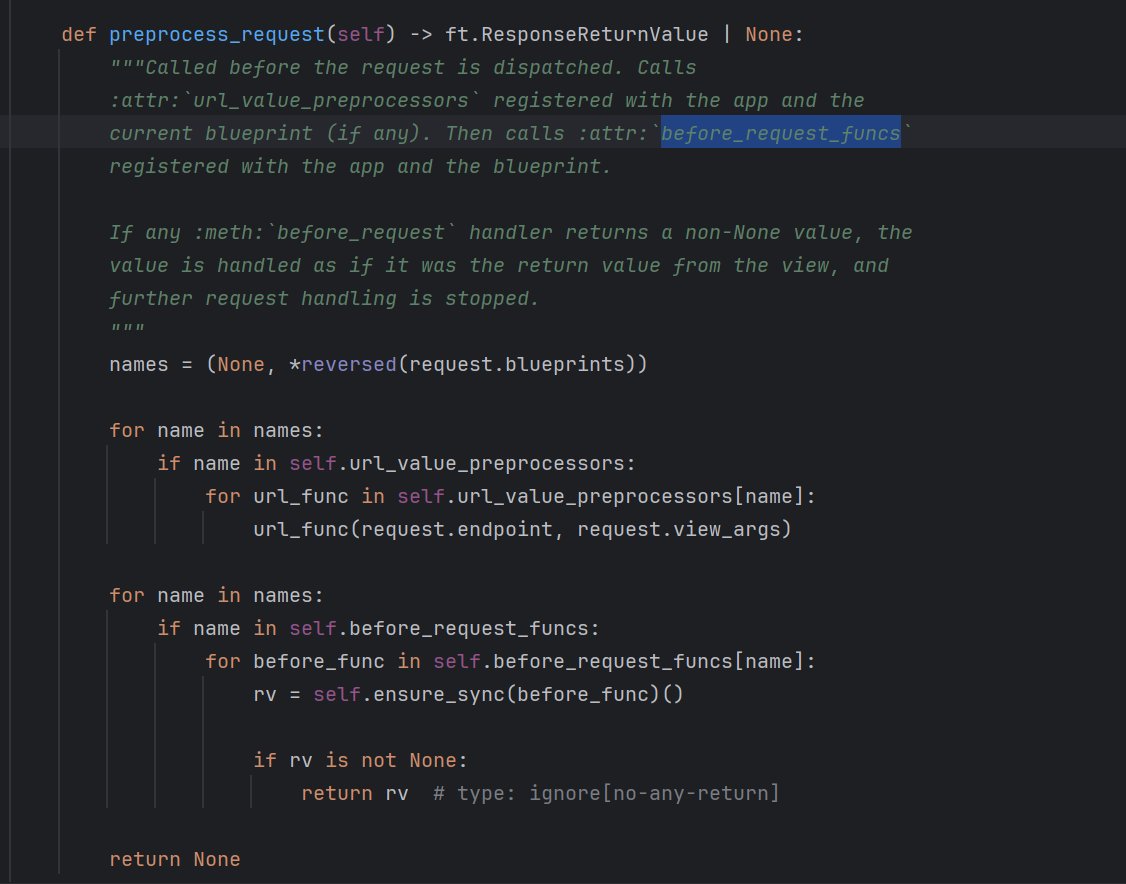Viewport: 1126px width, 884px height.
Task: Click the names variable in the assignment line
Action: [139, 365]
